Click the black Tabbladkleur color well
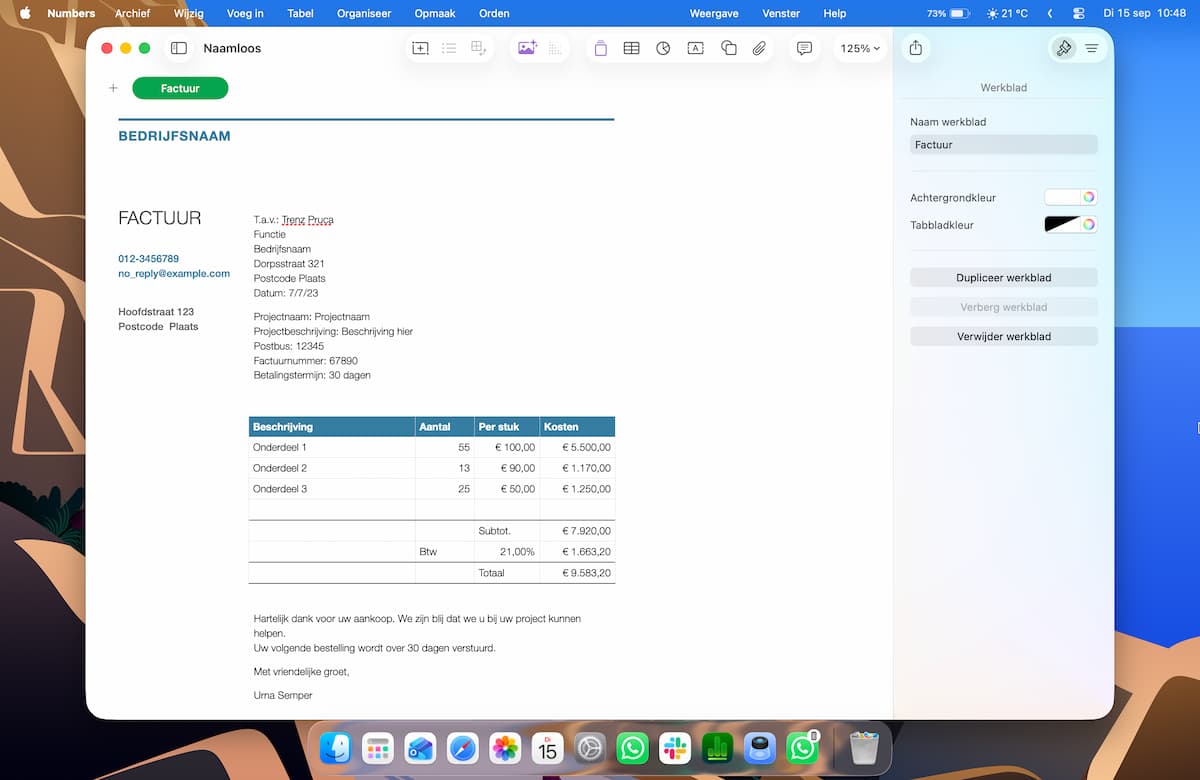Viewport: 1200px width, 780px height. tap(1062, 225)
